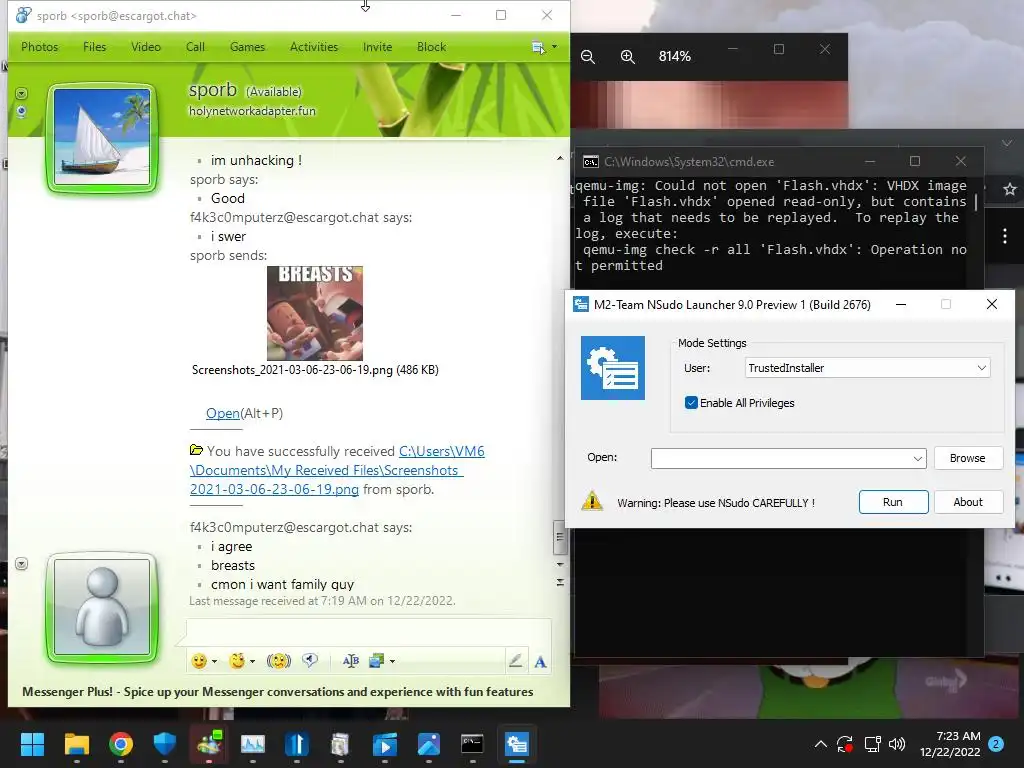Open emoticons dropdown arrow

pos(214,662)
